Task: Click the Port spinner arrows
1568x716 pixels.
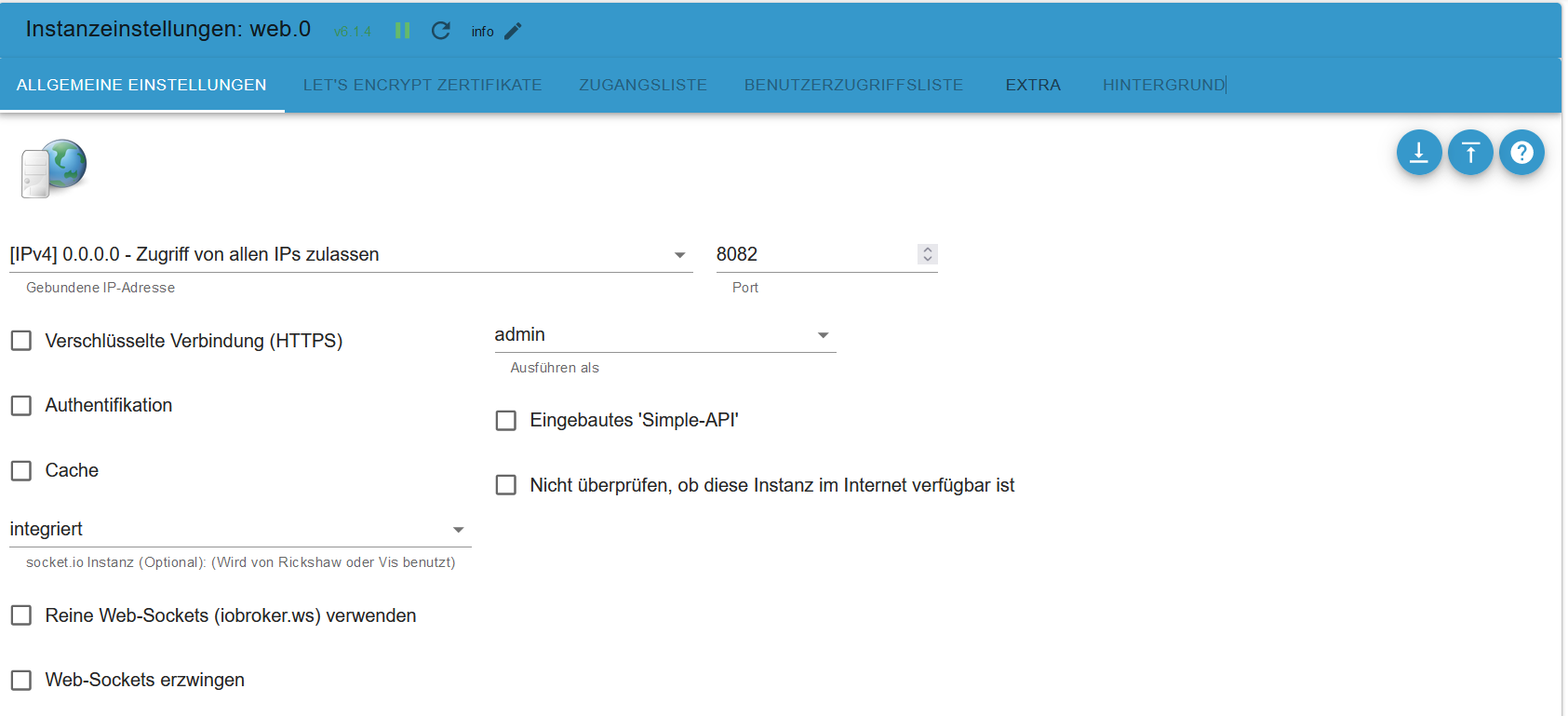Action: tap(927, 254)
